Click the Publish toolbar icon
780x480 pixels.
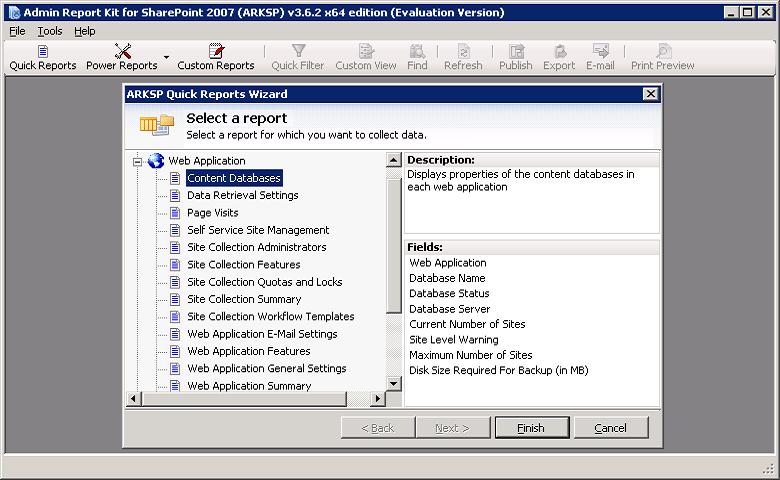pyautogui.click(x=516, y=58)
